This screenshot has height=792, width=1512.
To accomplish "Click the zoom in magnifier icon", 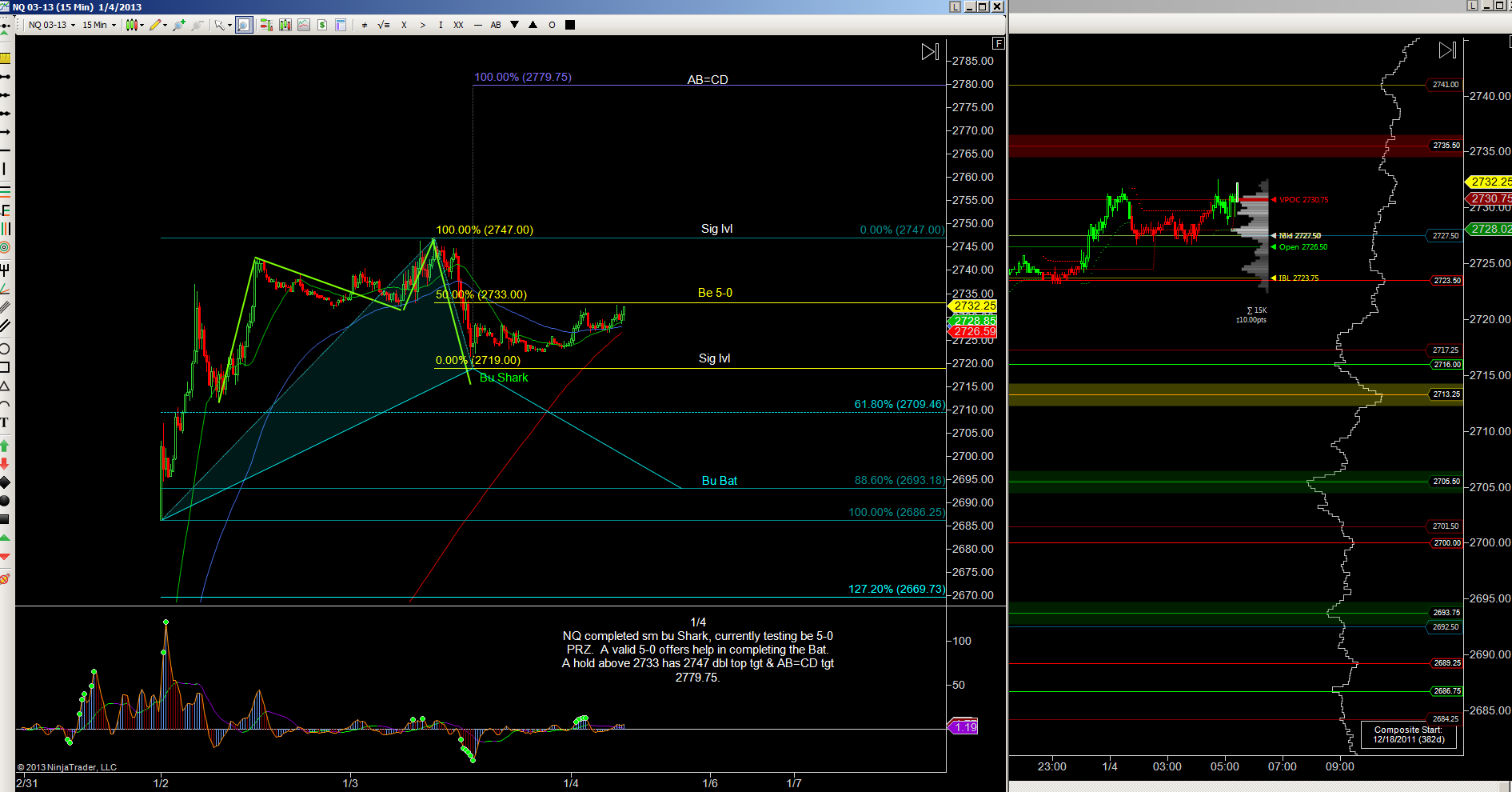I will [x=179, y=25].
